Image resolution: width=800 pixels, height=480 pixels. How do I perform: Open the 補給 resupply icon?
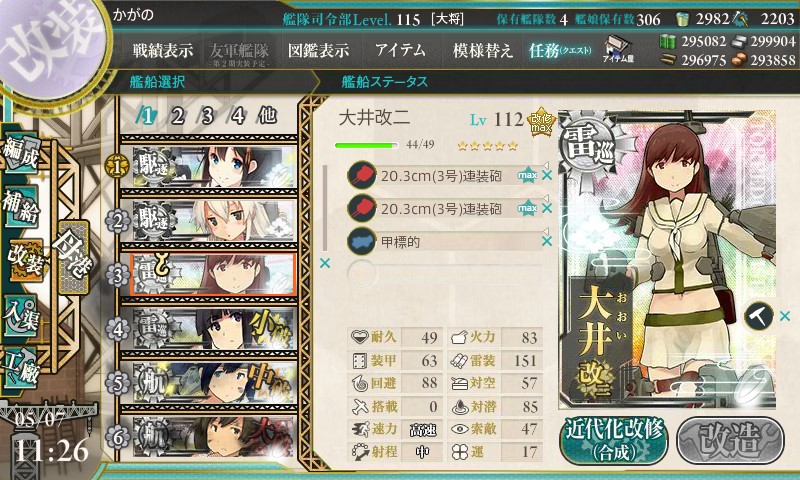coord(21,207)
